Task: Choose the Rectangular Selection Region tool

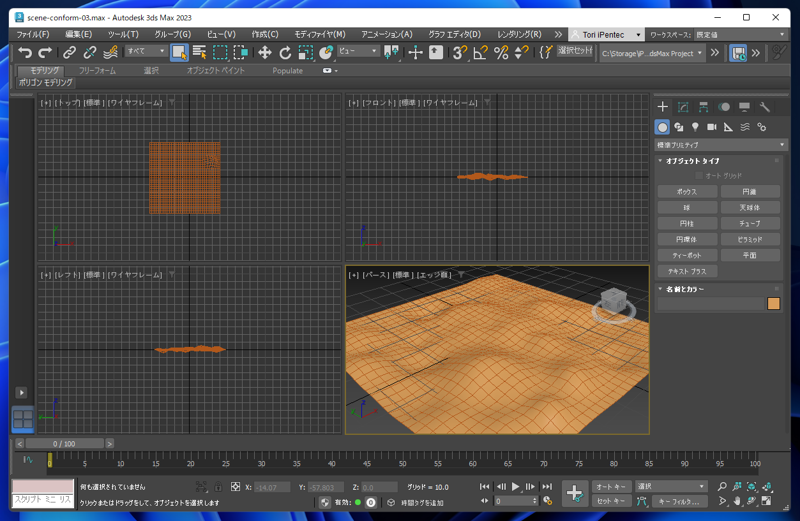Action: (220, 52)
